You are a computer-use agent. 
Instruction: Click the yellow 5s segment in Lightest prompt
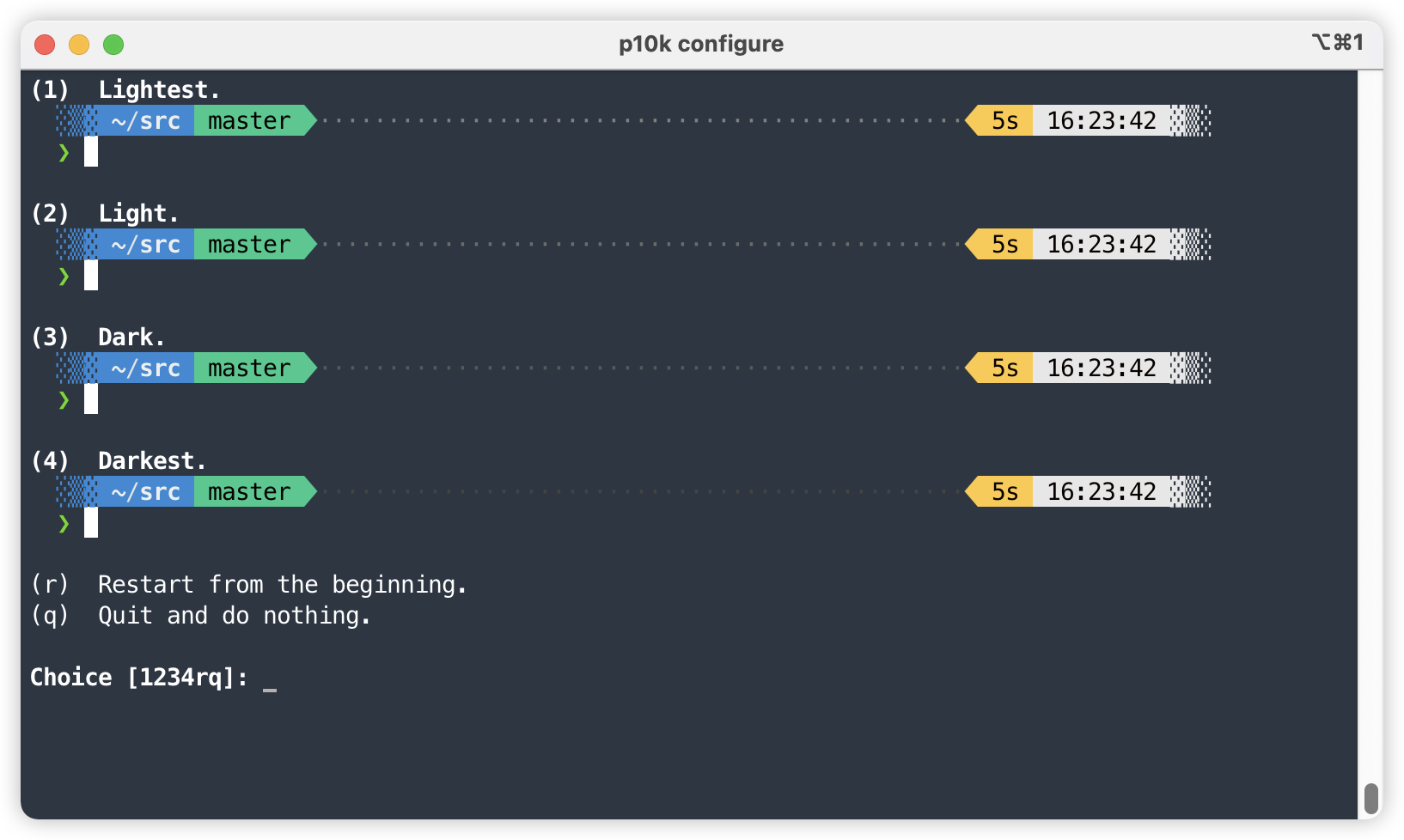[999, 121]
